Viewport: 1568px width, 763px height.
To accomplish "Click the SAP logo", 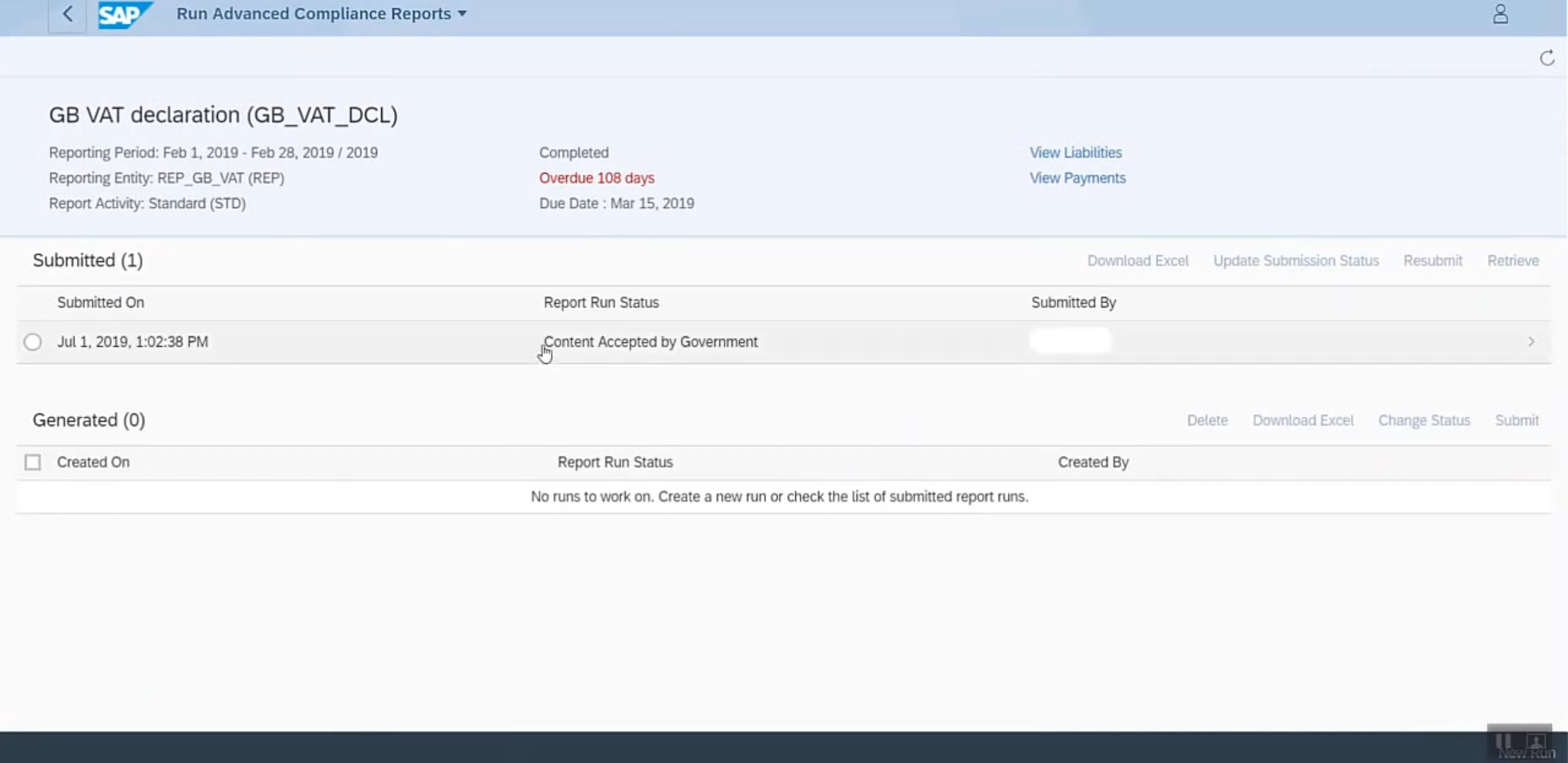I will click(x=123, y=15).
